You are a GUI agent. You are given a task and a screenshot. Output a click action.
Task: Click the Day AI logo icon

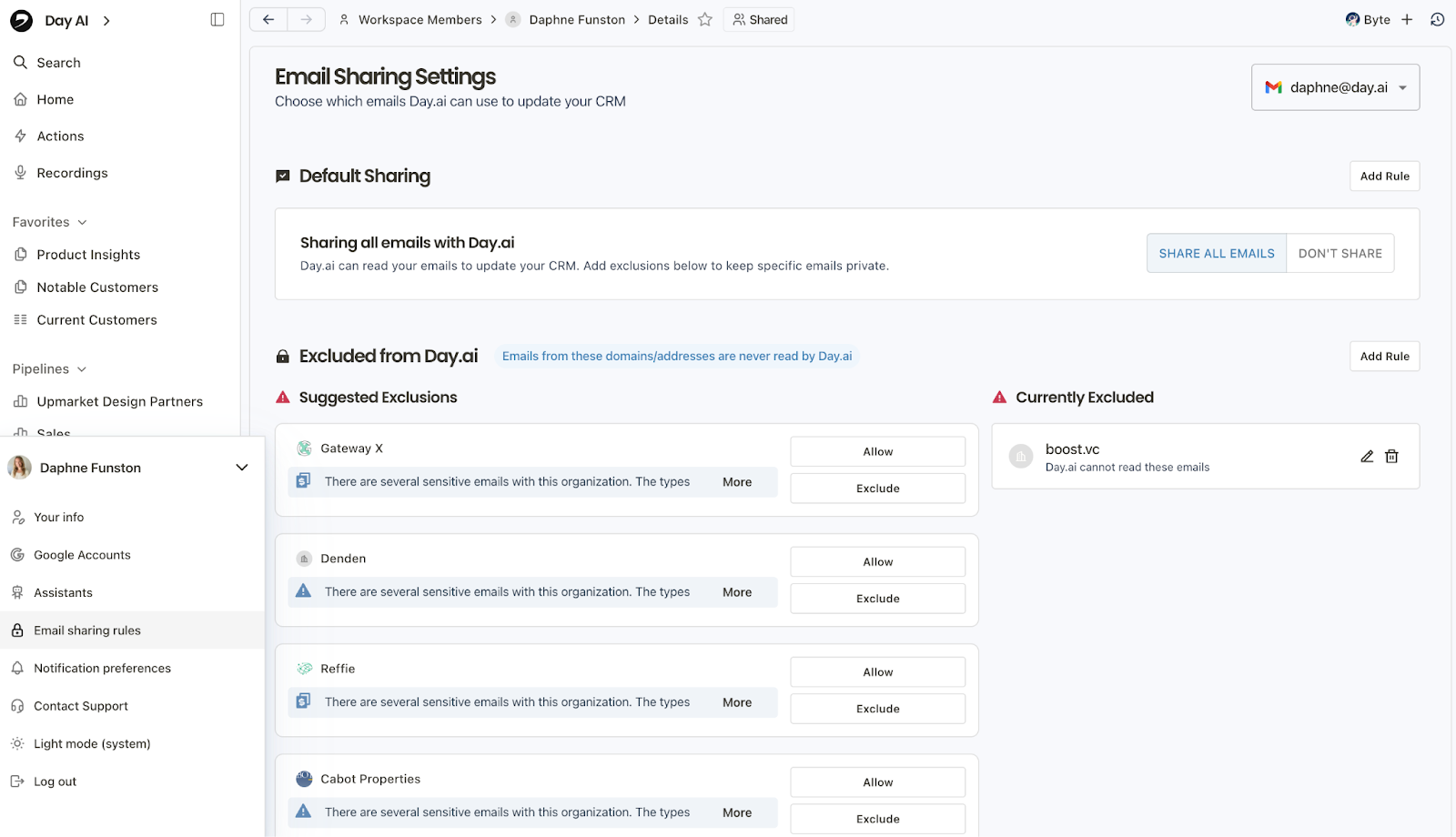click(x=21, y=20)
